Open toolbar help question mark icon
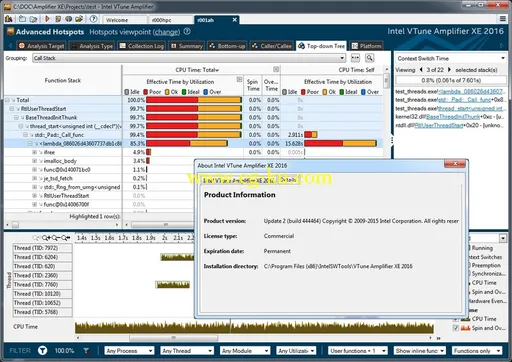Image resolution: width=512 pixels, height=362 pixels. click(93, 19)
